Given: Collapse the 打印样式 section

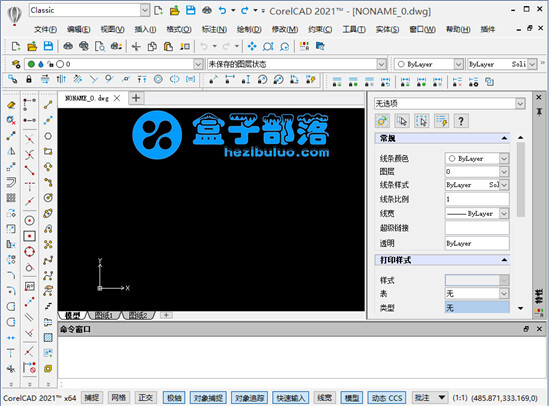Looking at the screenshot, I should tap(504, 260).
